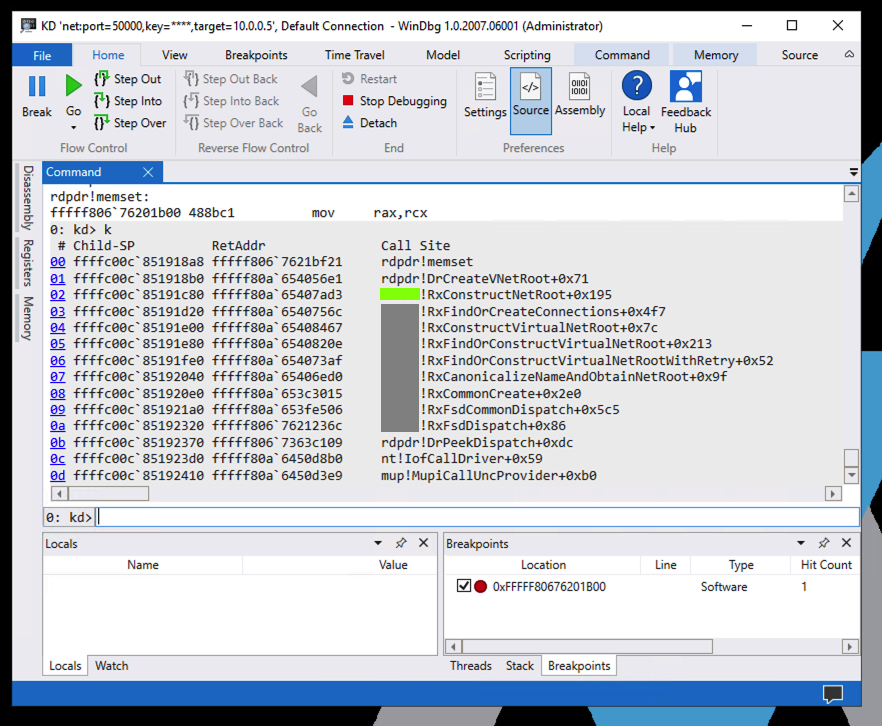Image resolution: width=882 pixels, height=726 pixels.
Task: Click the Break pause icon
Action: click(37, 88)
